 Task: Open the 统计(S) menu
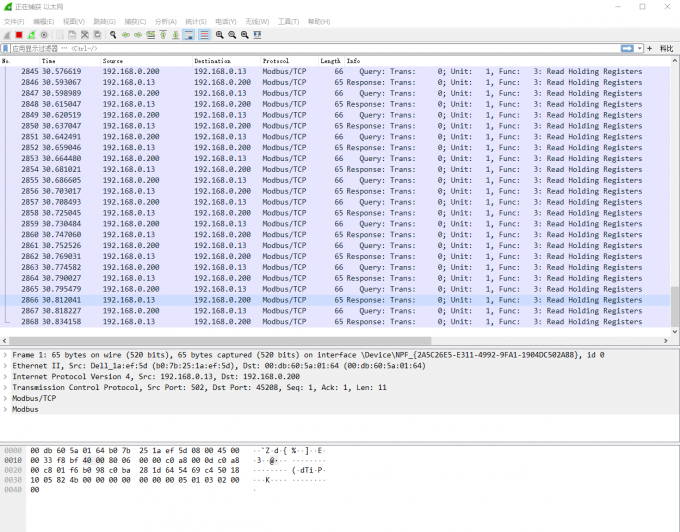coord(196,22)
